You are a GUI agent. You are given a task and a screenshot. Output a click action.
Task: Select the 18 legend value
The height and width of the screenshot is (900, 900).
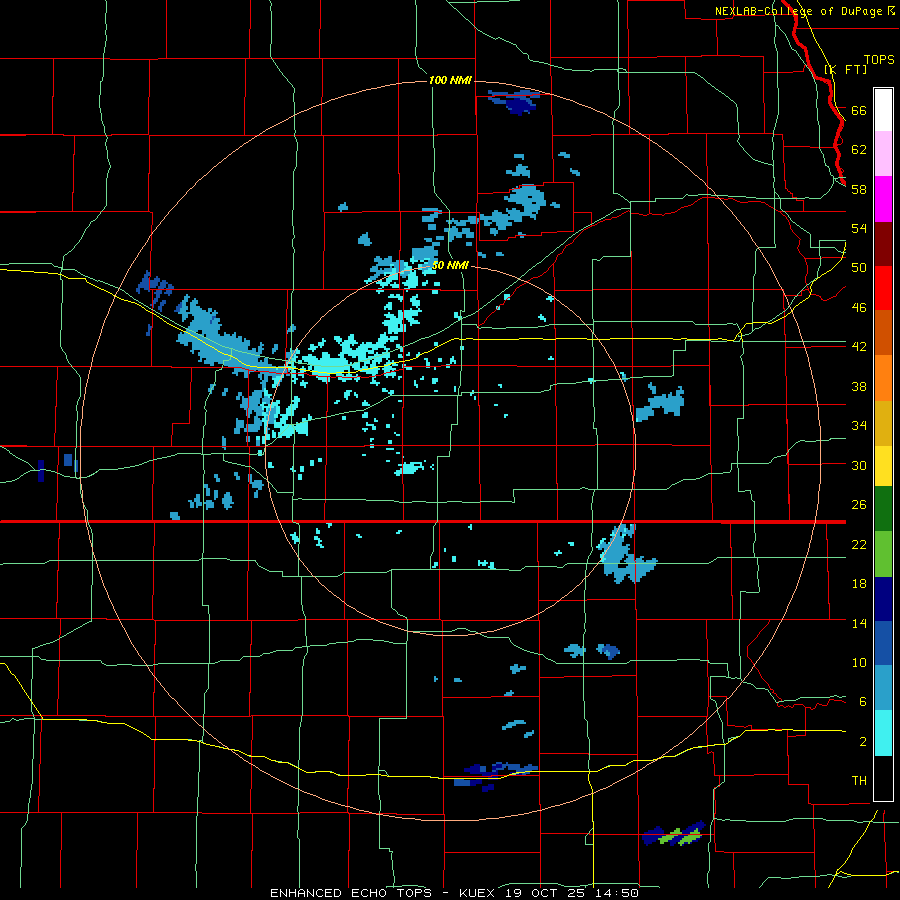859,584
